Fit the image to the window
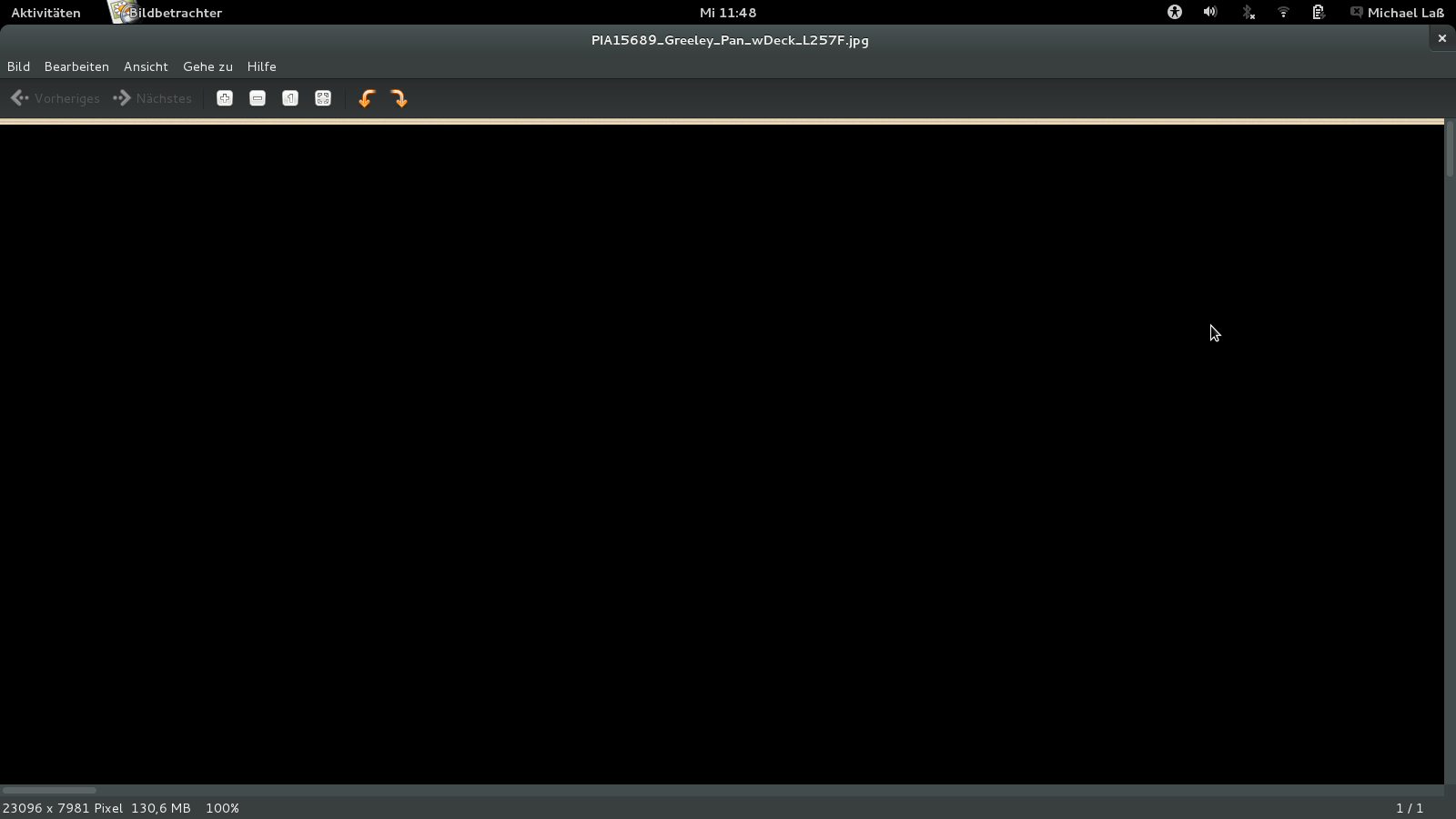This screenshot has width=1456, height=819. [x=323, y=98]
